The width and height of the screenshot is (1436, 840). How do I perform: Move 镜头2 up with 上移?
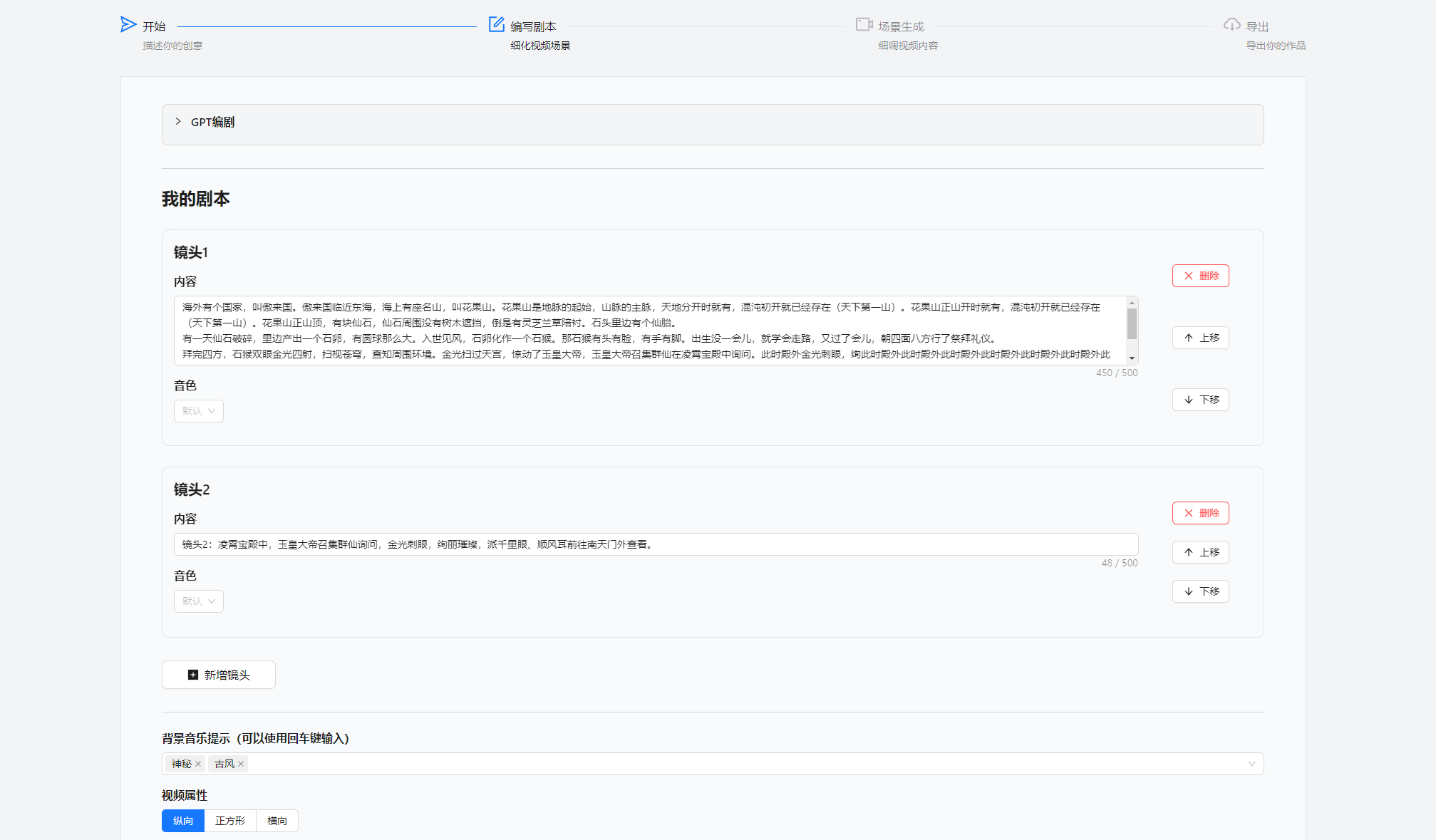pyautogui.click(x=1200, y=552)
